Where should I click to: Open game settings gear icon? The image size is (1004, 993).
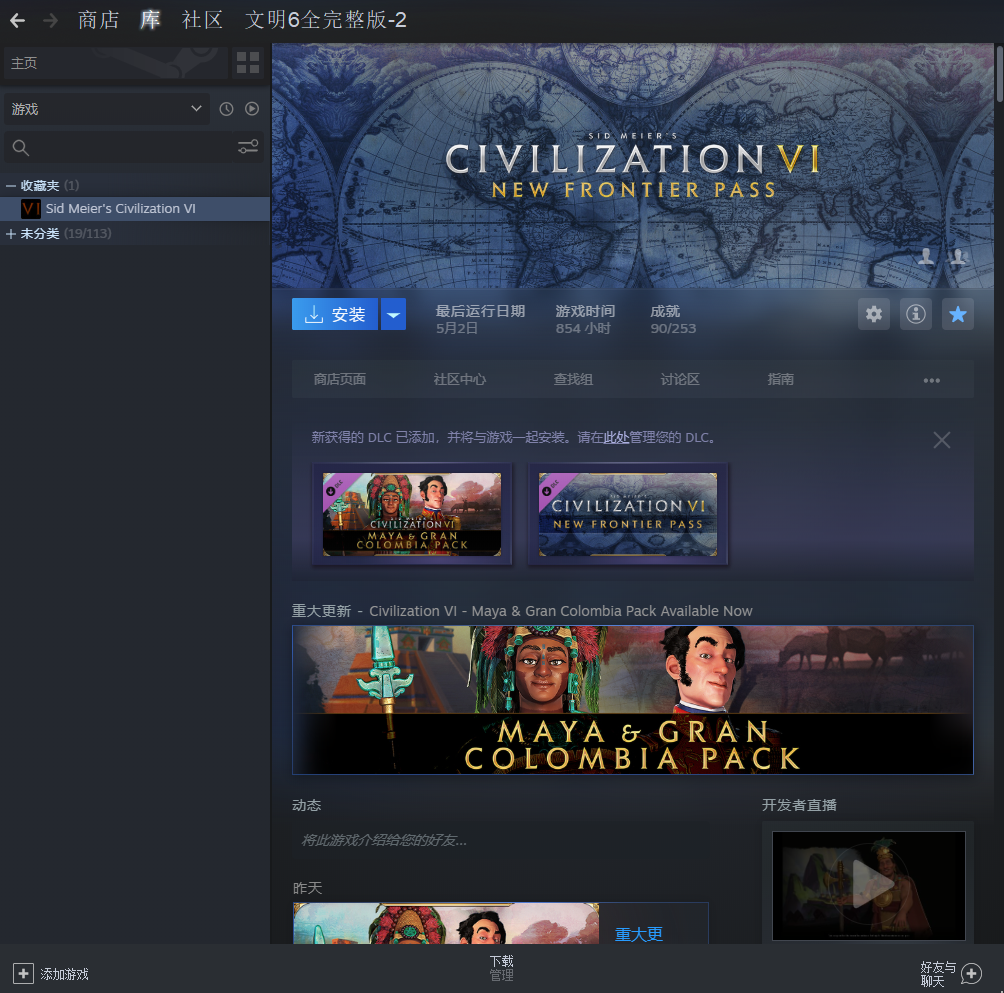click(x=874, y=314)
